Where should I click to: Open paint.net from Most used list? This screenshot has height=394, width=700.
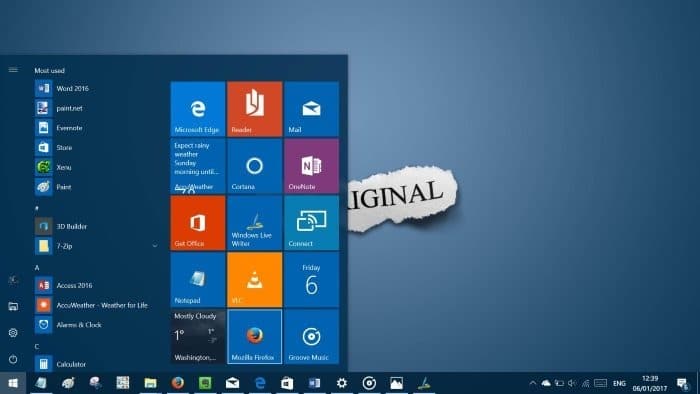coord(97,108)
